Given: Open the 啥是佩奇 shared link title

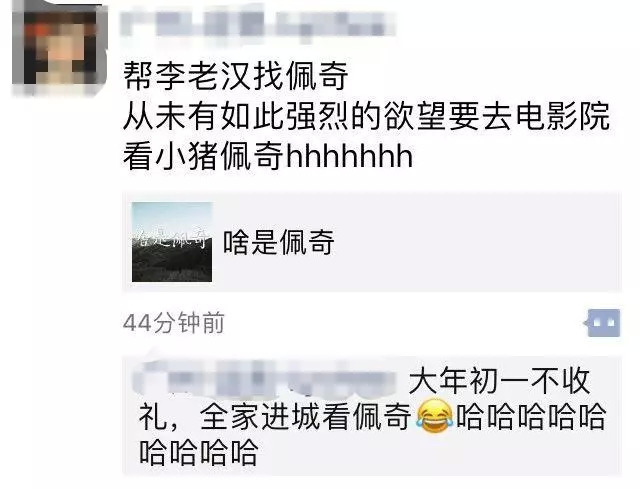Looking at the screenshot, I should 279,242.
